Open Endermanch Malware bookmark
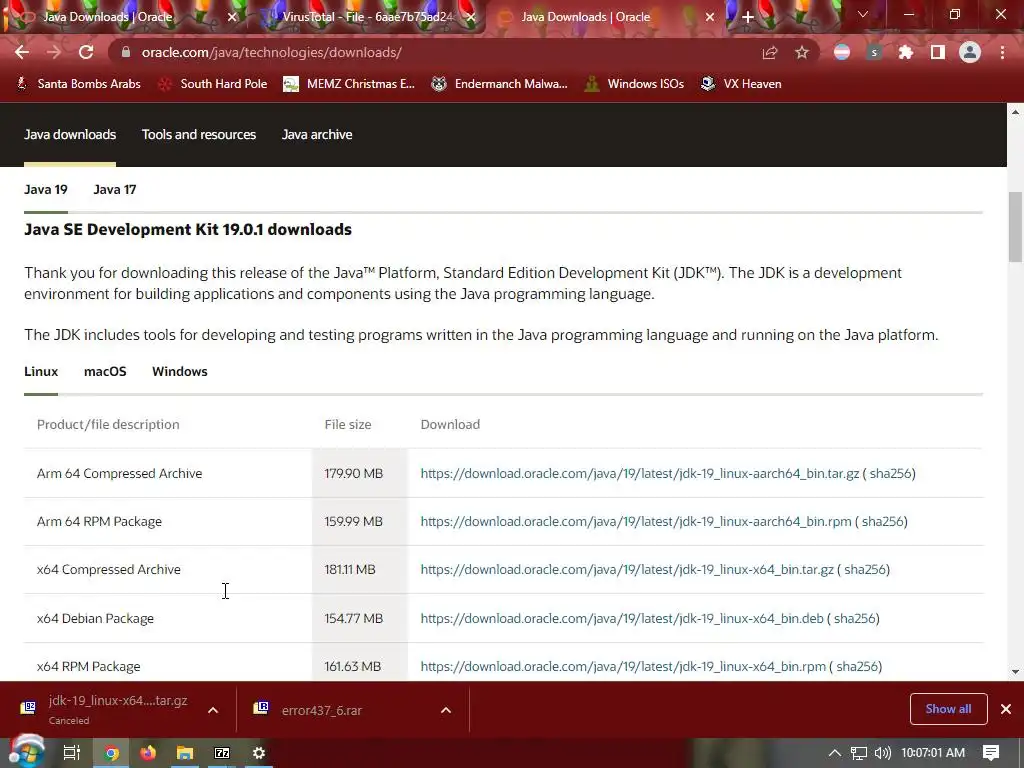The width and height of the screenshot is (1024, 768). point(500,84)
